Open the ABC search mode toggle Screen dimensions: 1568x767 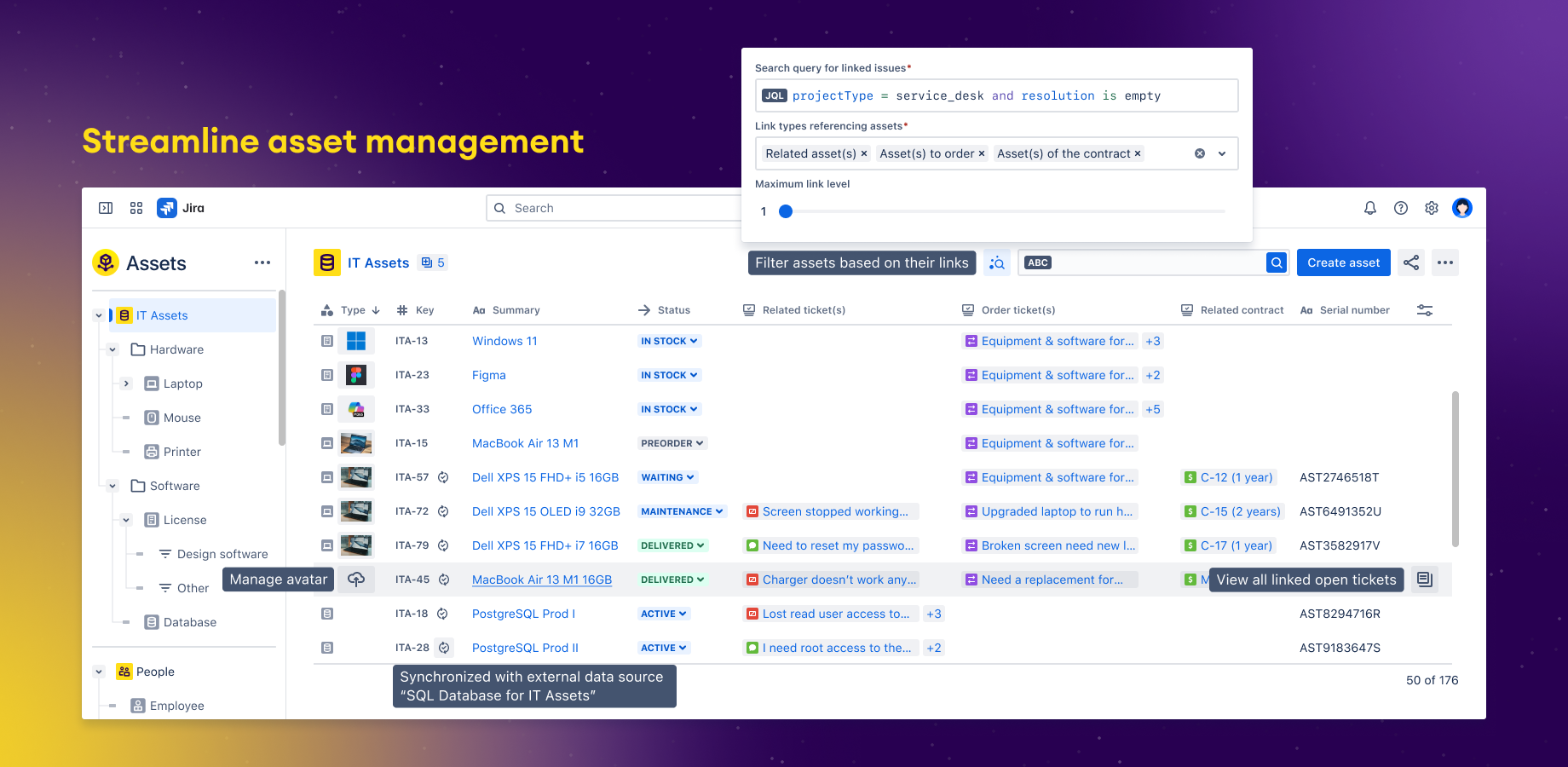1038,262
